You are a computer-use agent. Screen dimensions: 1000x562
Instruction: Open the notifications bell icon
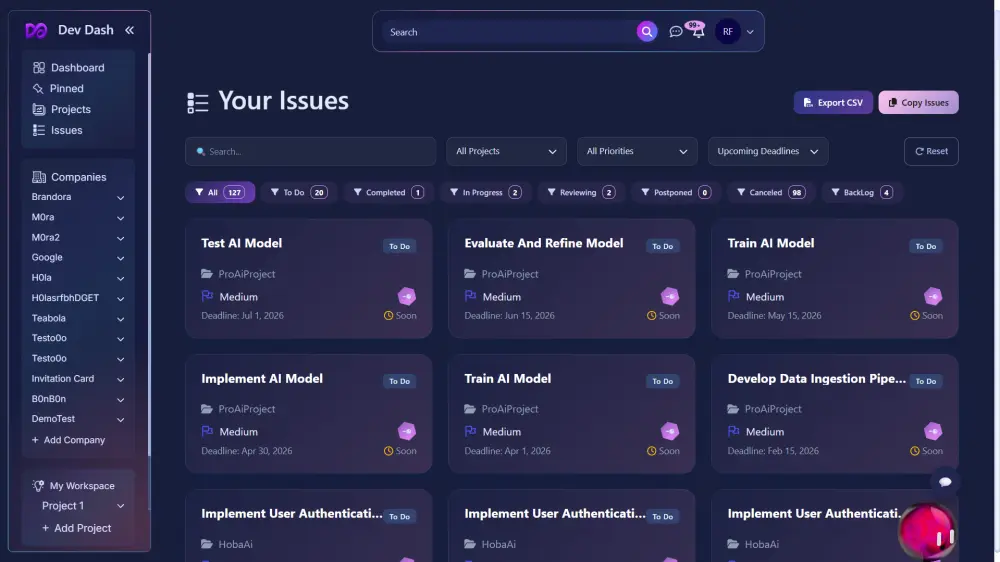pos(698,32)
